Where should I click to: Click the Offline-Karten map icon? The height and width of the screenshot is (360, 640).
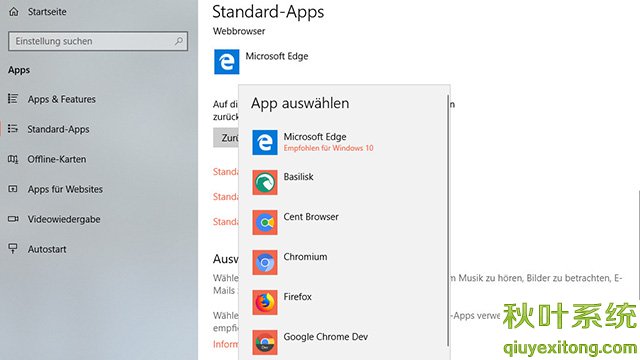[13, 159]
